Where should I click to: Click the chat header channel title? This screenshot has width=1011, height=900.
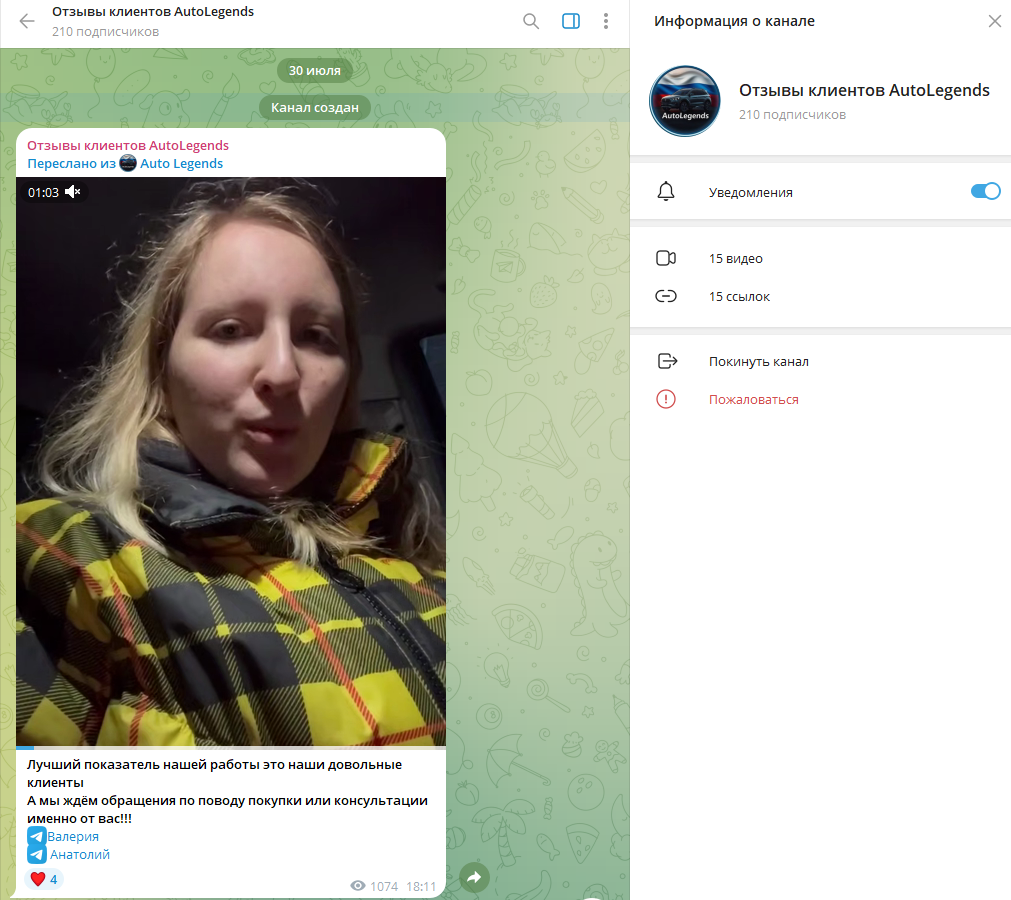click(x=153, y=12)
